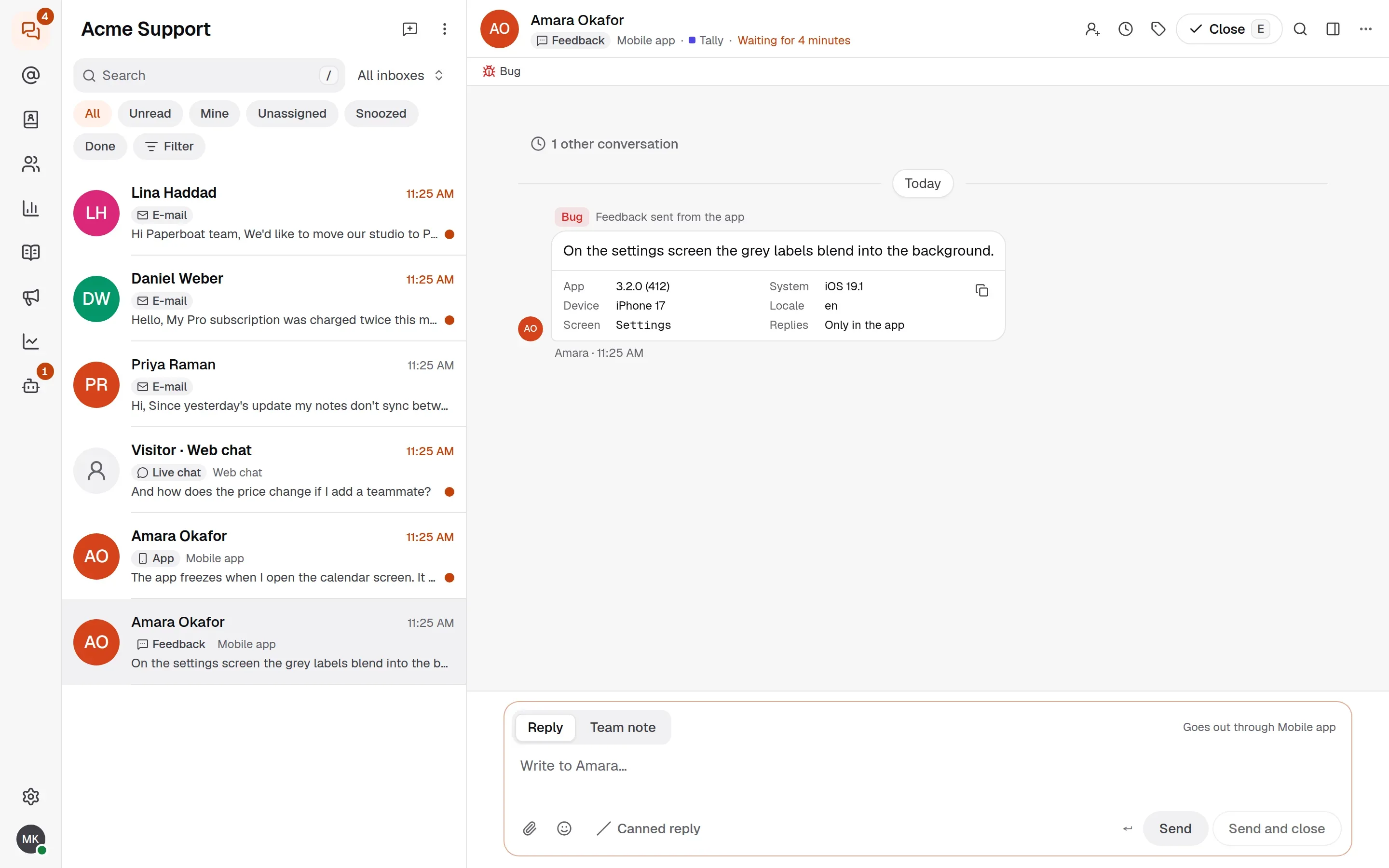Switch to the Team note tab

pyautogui.click(x=622, y=727)
